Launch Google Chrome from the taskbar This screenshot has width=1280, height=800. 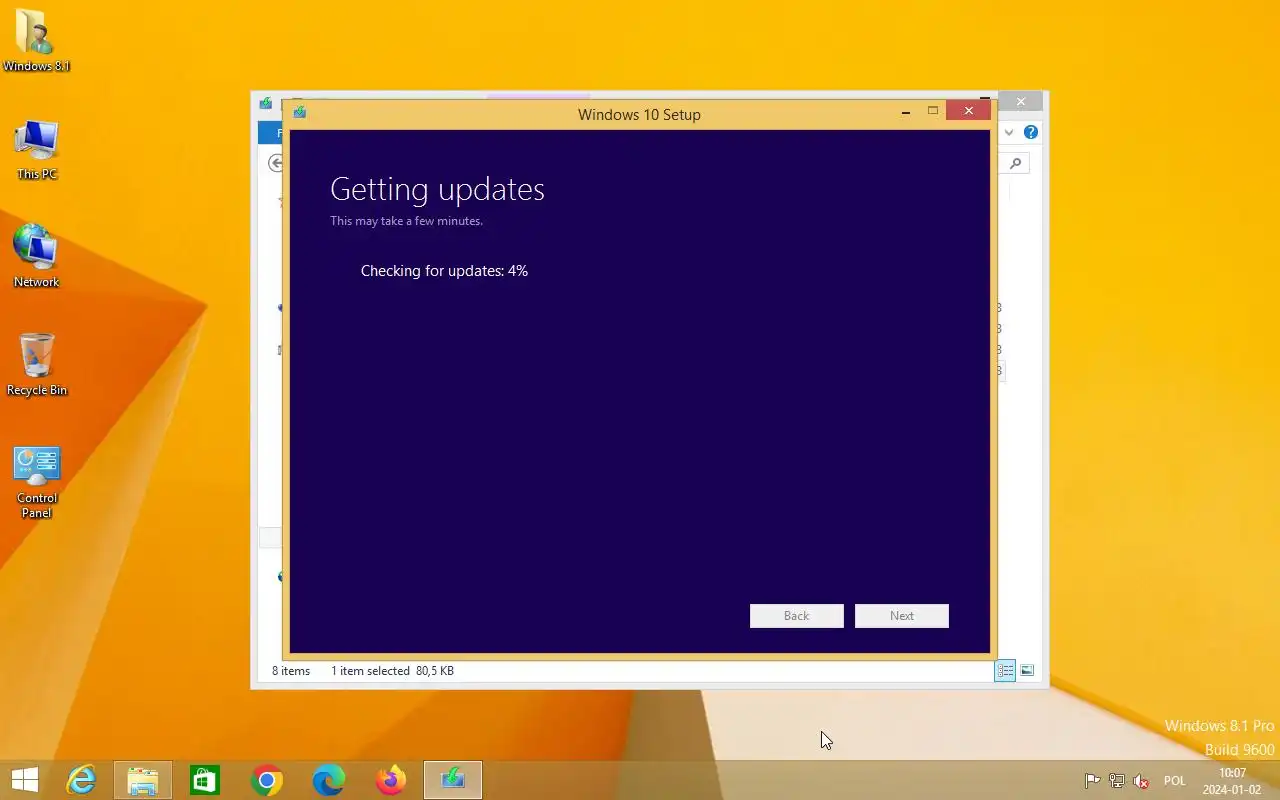(267, 780)
